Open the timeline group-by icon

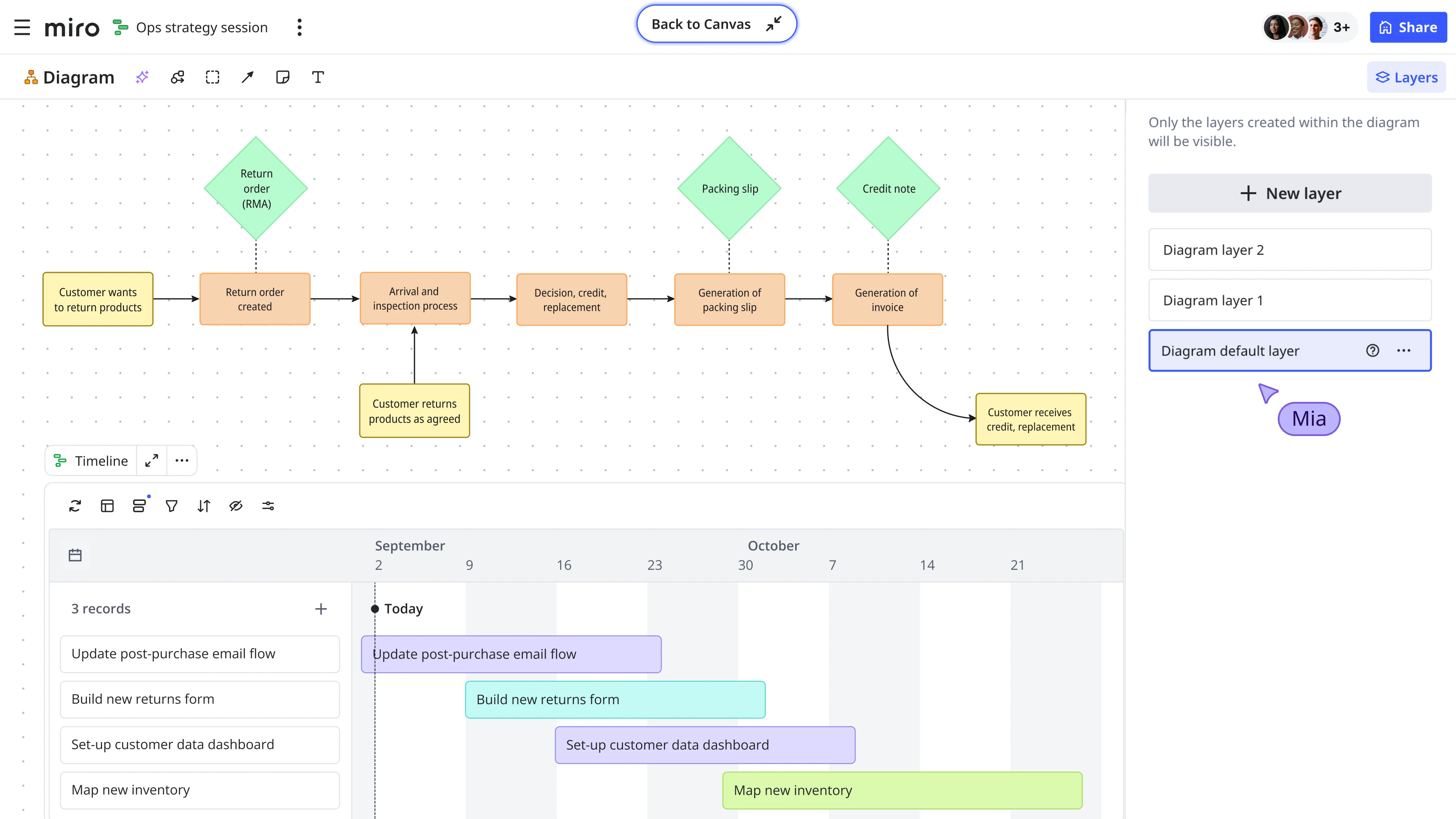[139, 506]
